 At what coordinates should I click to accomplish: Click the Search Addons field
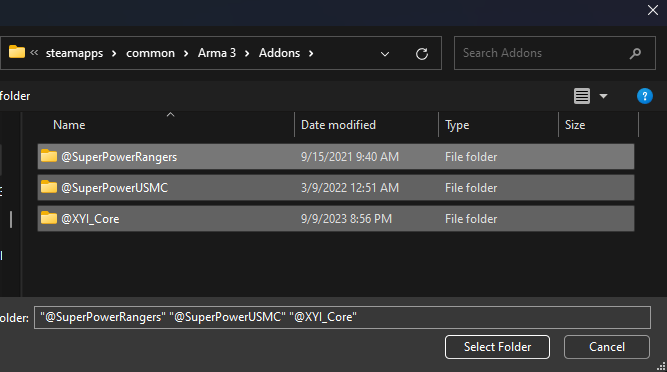pos(554,53)
